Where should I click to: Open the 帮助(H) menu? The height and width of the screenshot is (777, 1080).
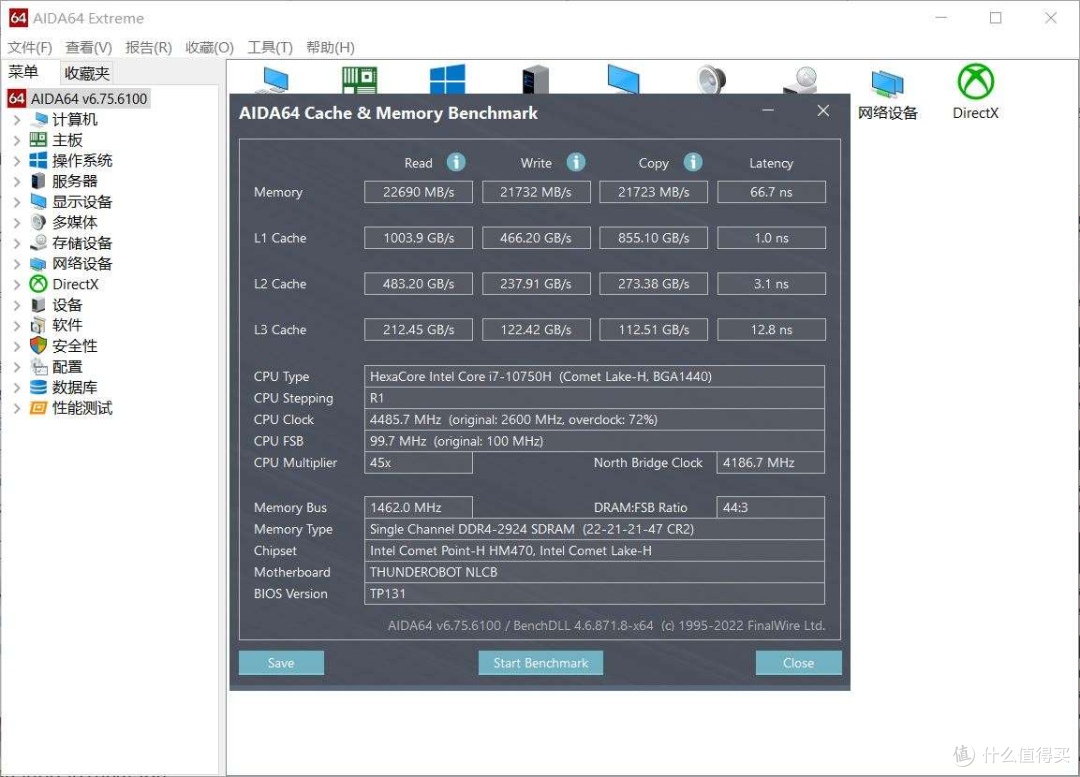[x=331, y=47]
